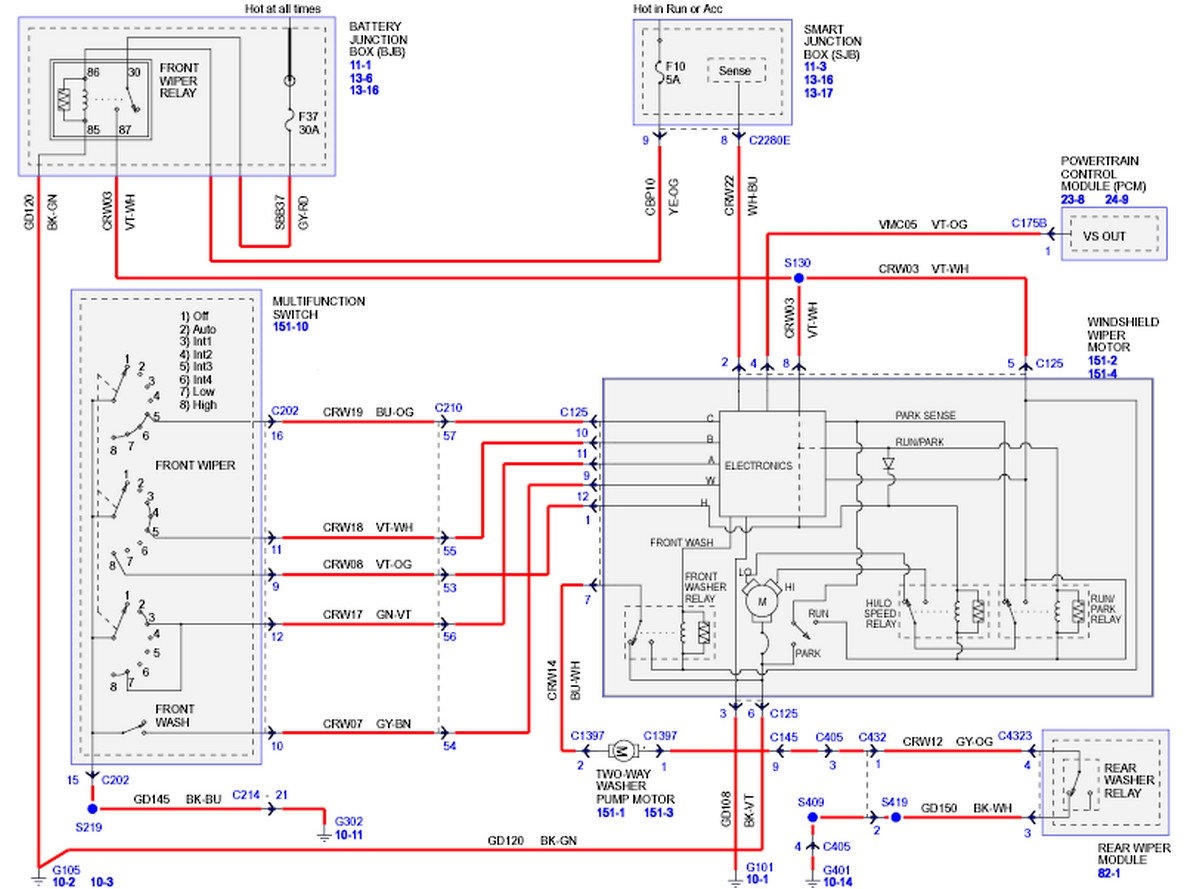This screenshot has height=889, width=1200.
Task: Open the 11-1 page reference link
Action: 361,63
